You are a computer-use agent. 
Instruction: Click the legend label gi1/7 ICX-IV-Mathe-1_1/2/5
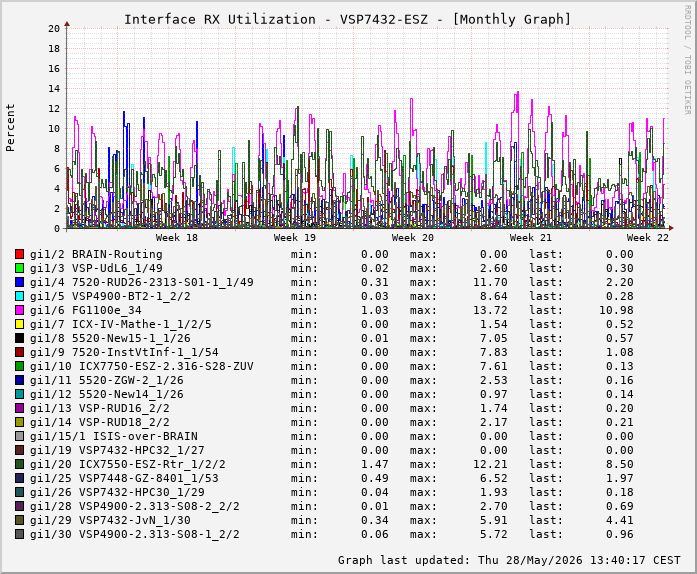[120, 325]
